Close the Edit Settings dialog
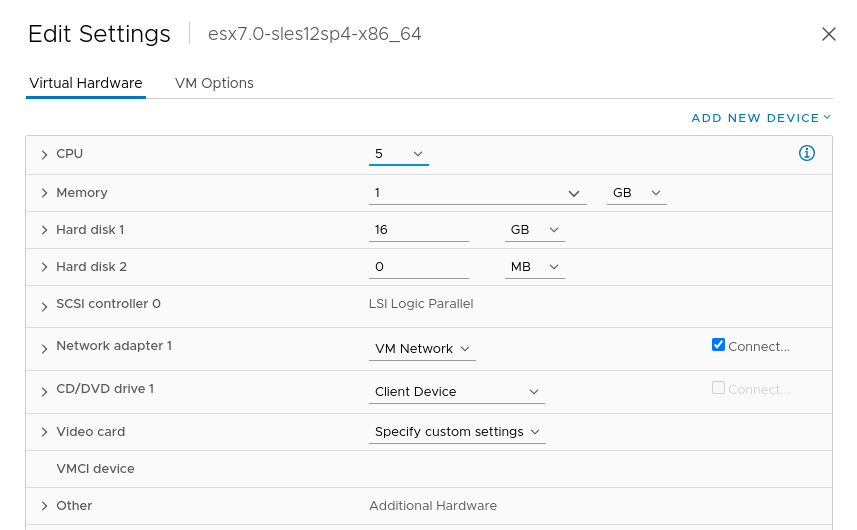Viewport: 857px width, 530px height. tap(828, 34)
